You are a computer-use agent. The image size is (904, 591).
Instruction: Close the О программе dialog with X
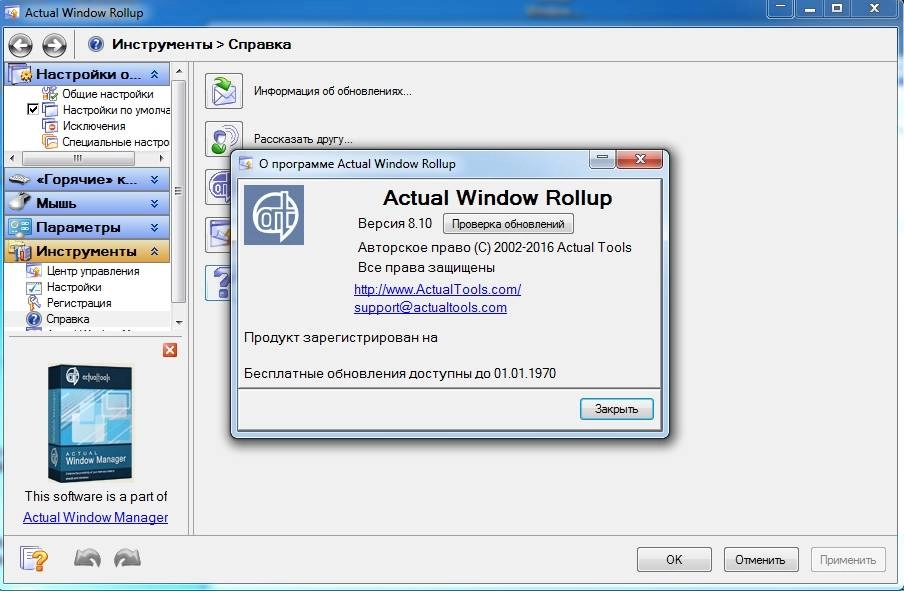(640, 159)
